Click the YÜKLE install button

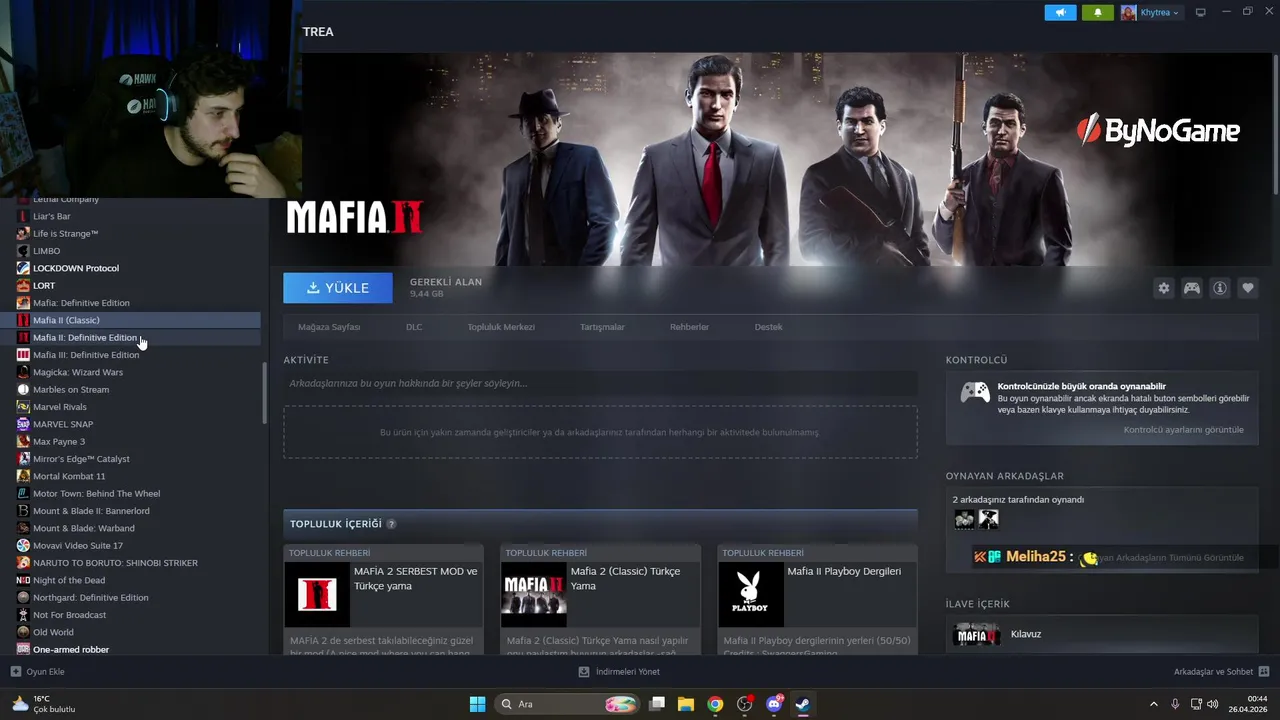[338, 288]
